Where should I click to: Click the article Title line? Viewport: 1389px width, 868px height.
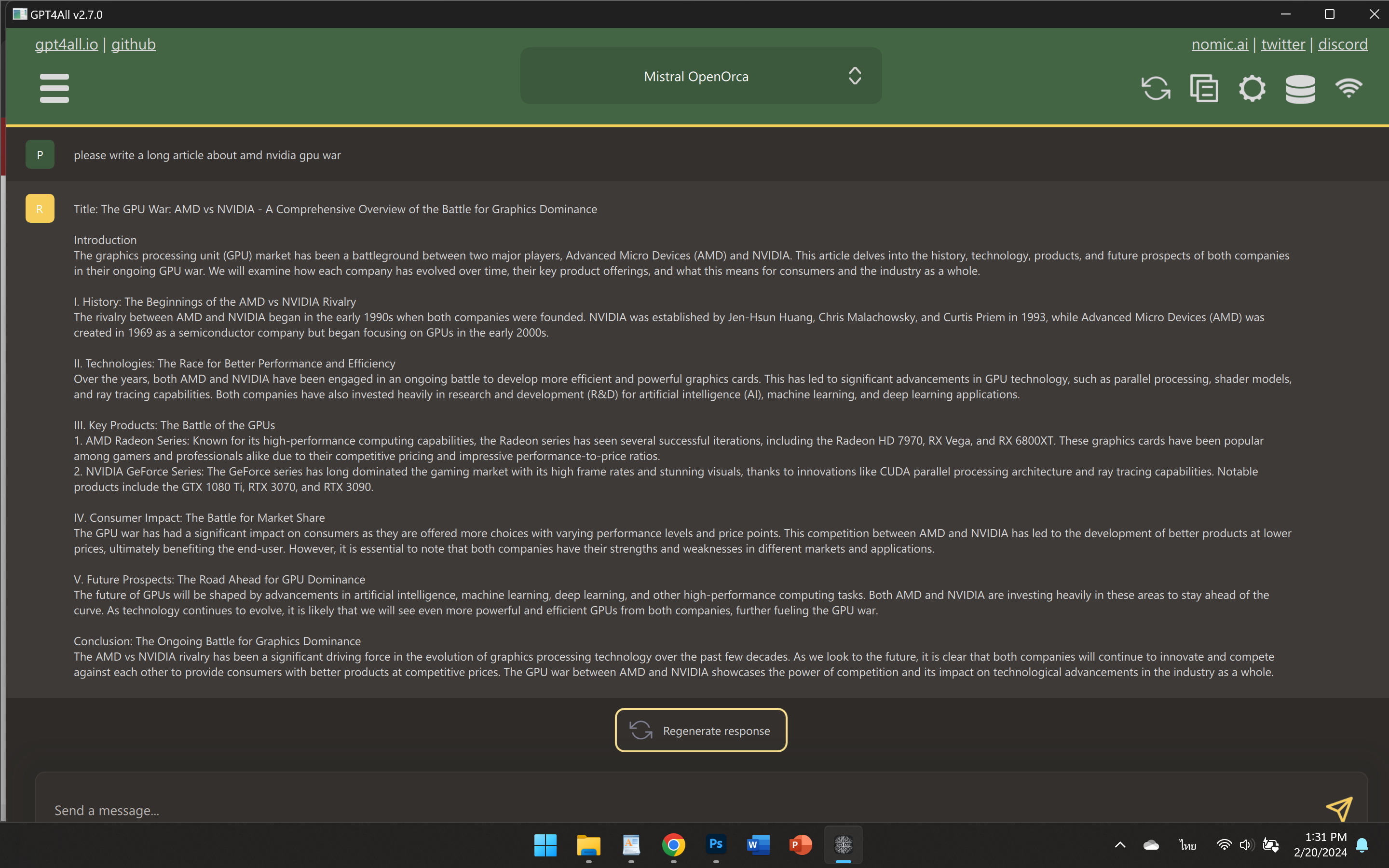tap(335, 209)
